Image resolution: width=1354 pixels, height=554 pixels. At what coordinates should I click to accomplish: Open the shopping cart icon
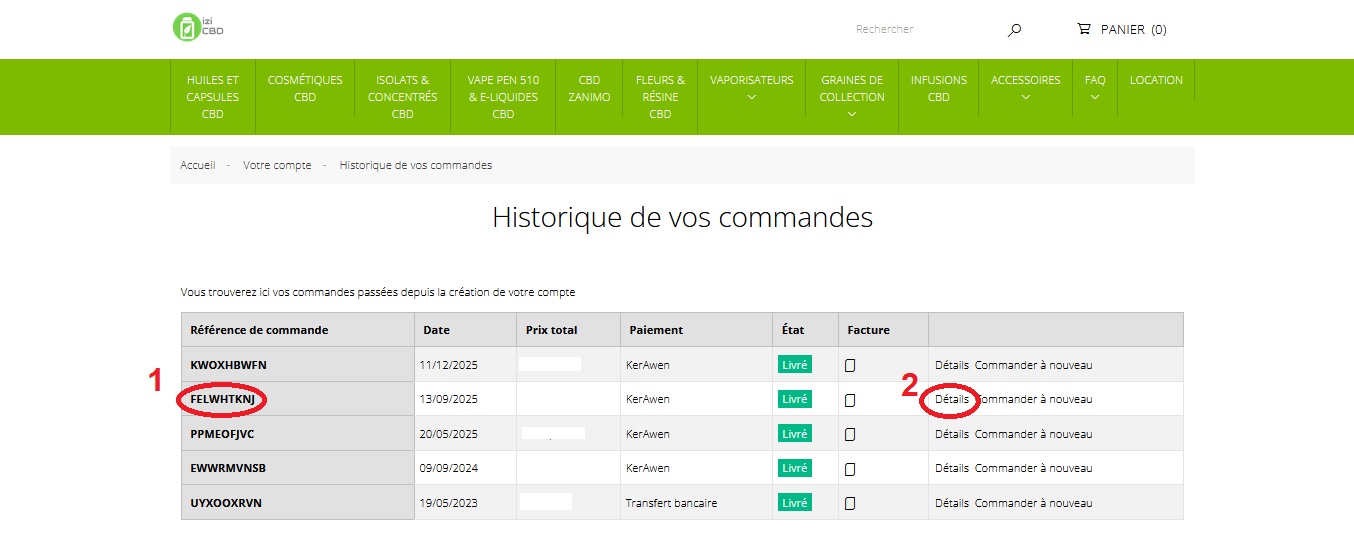1083,29
